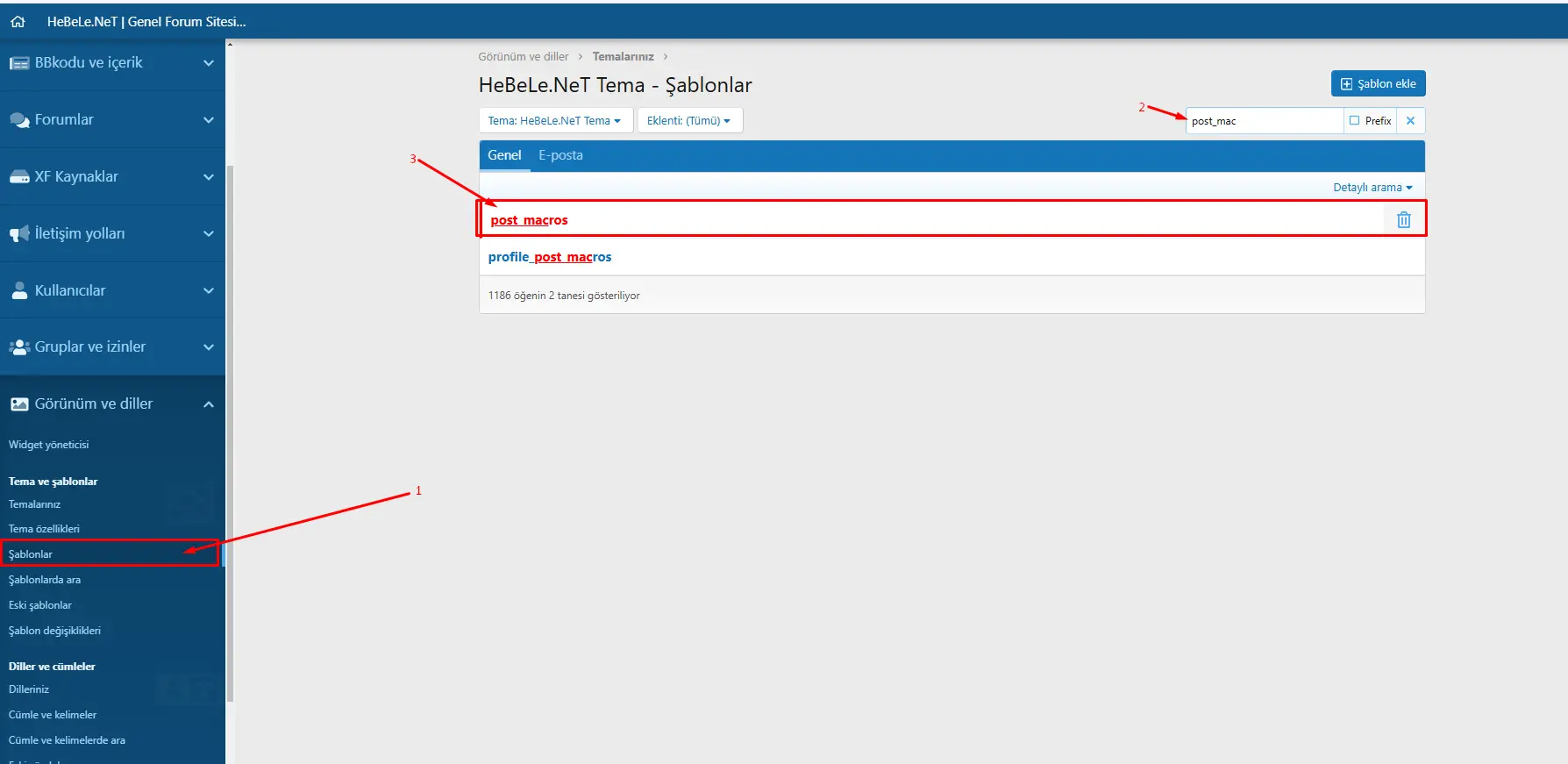Open Şablon değişiklikleri in the sidebar
The width and height of the screenshot is (1568, 764).
point(54,631)
